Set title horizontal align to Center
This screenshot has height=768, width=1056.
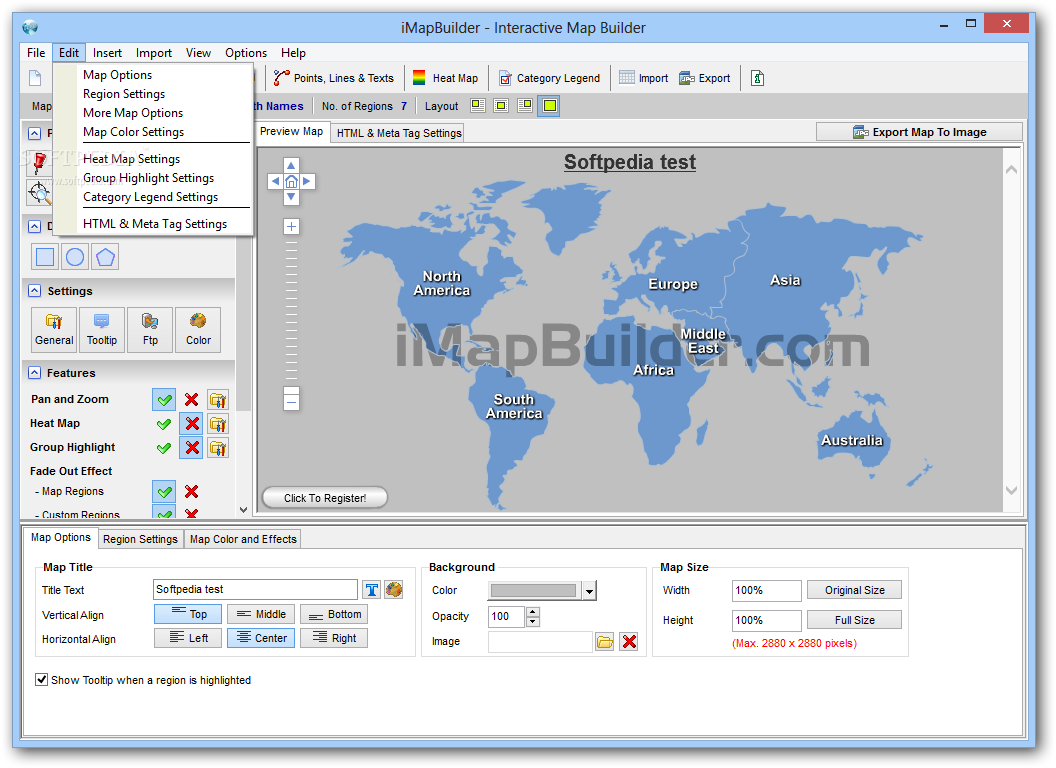click(261, 638)
